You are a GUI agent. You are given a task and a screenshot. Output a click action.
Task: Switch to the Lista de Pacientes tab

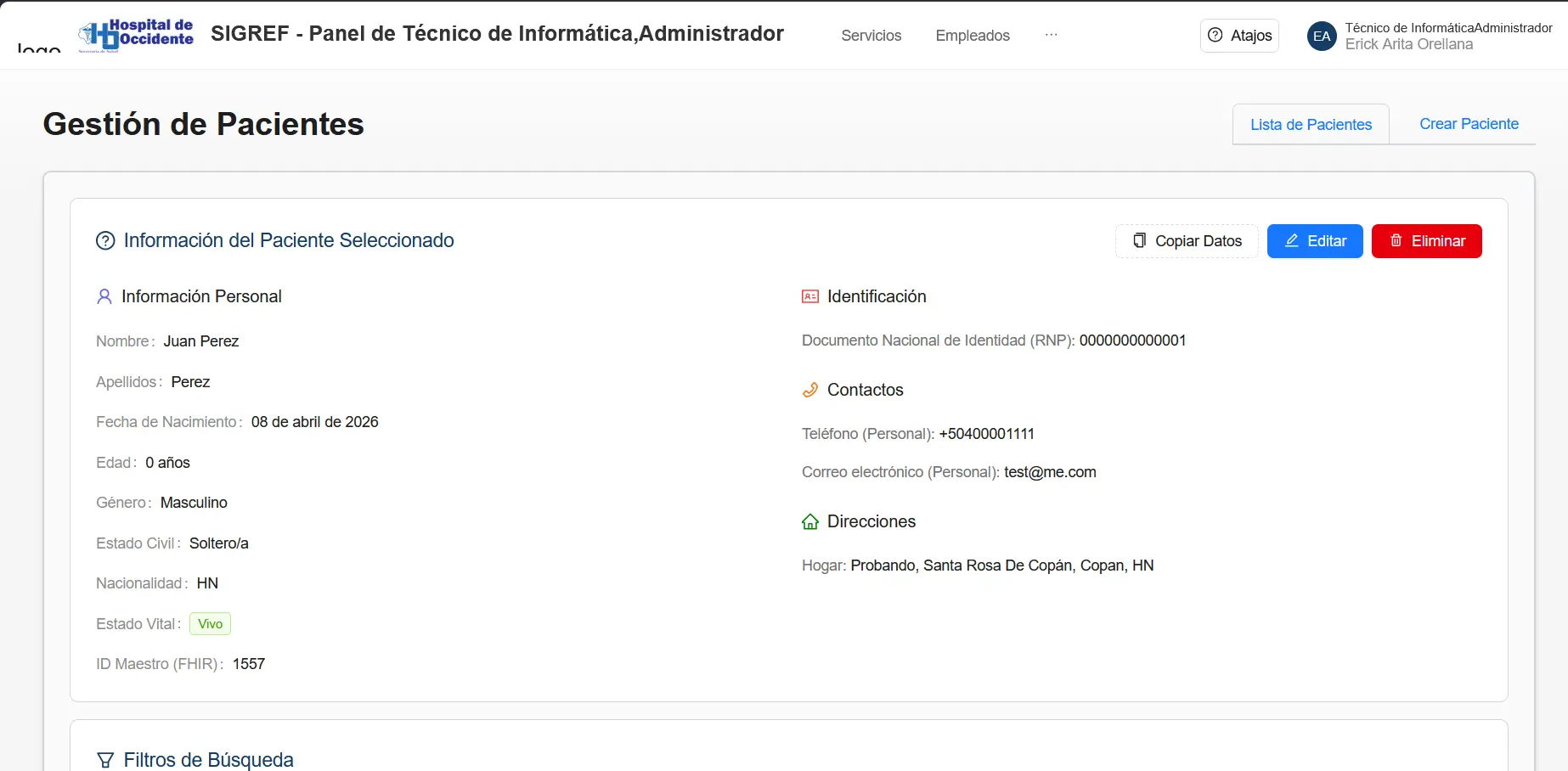pos(1311,125)
